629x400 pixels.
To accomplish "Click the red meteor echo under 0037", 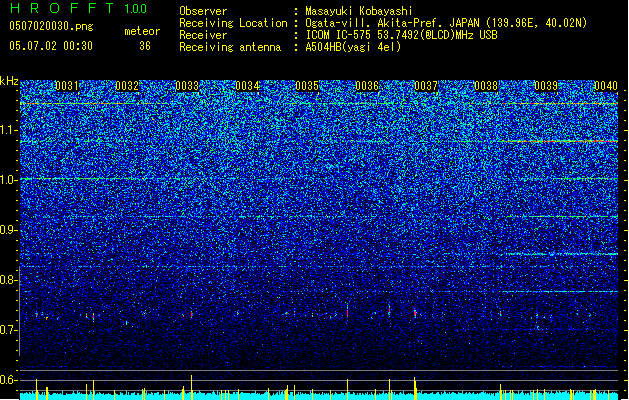I will point(415,313).
